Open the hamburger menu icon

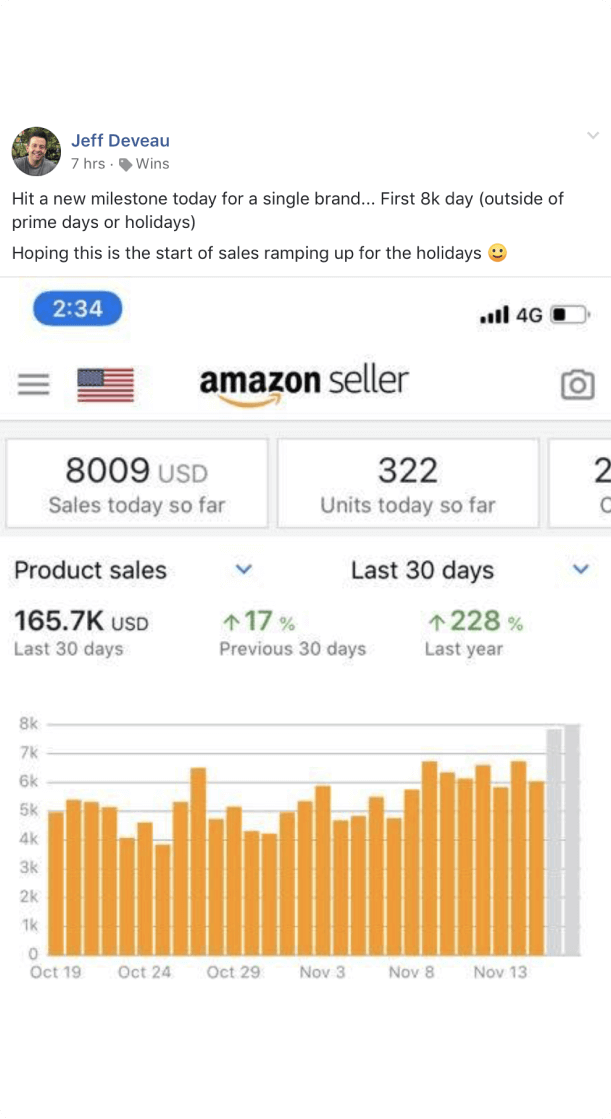point(33,384)
